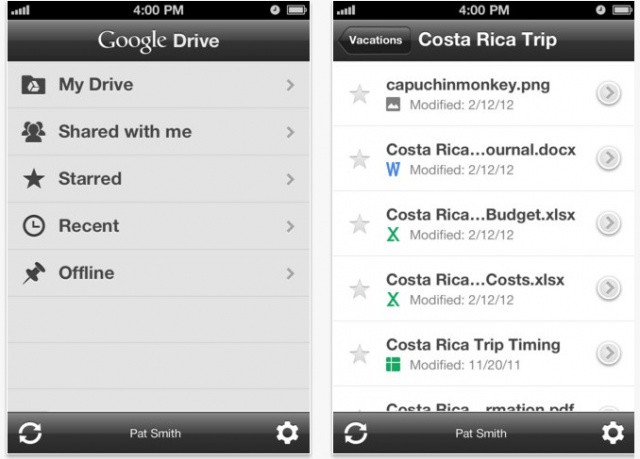Go back to Vacations folder

(x=374, y=40)
